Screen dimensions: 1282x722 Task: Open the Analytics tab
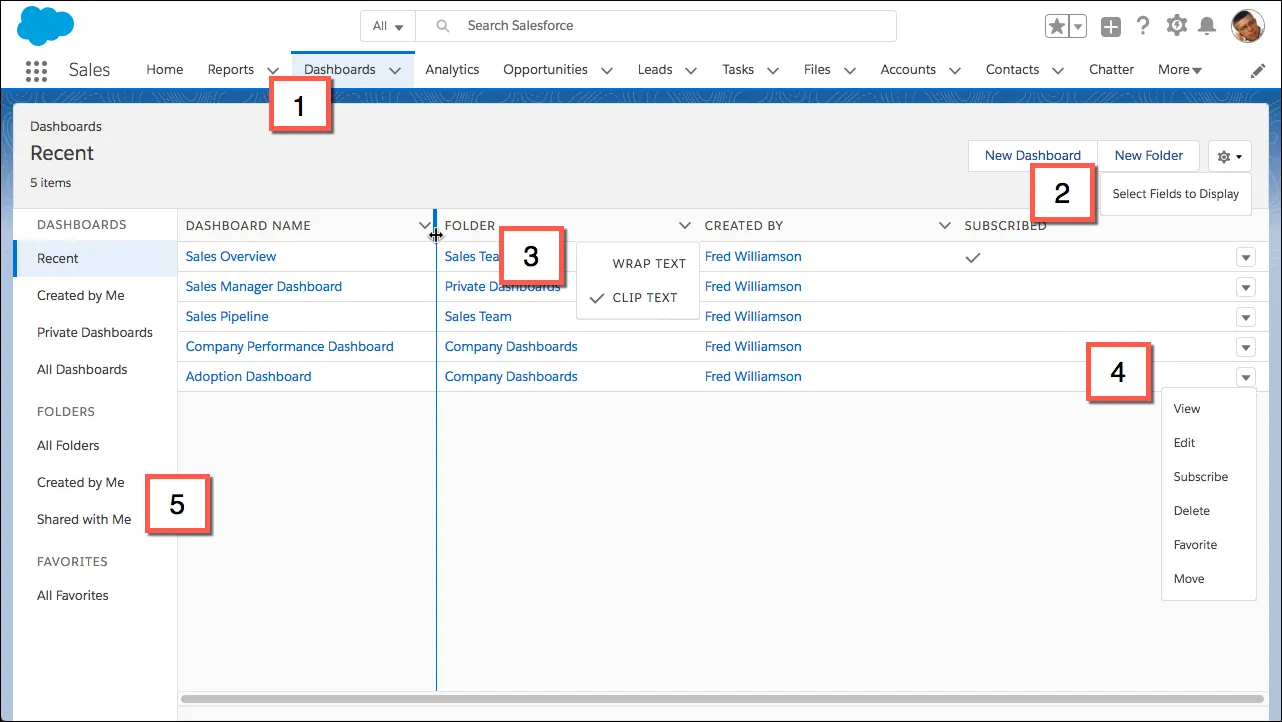pos(452,70)
